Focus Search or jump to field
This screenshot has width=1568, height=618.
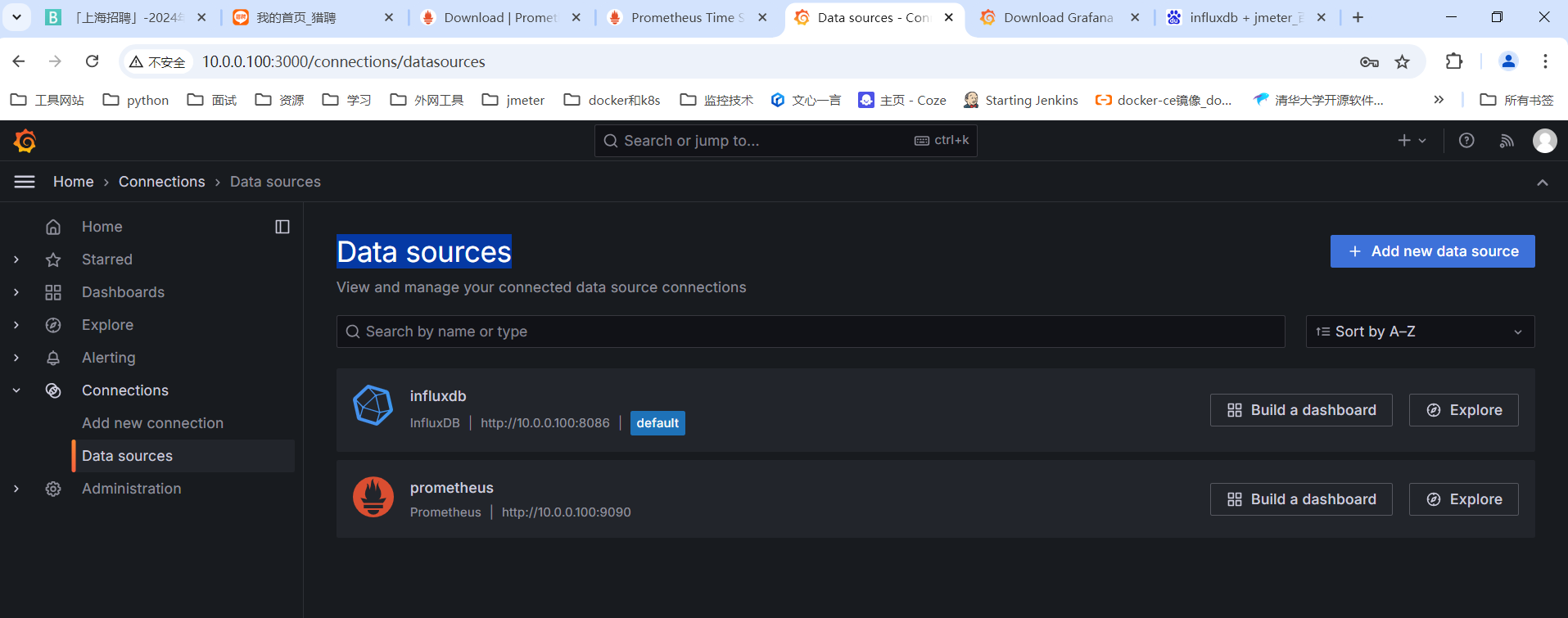[x=785, y=141]
